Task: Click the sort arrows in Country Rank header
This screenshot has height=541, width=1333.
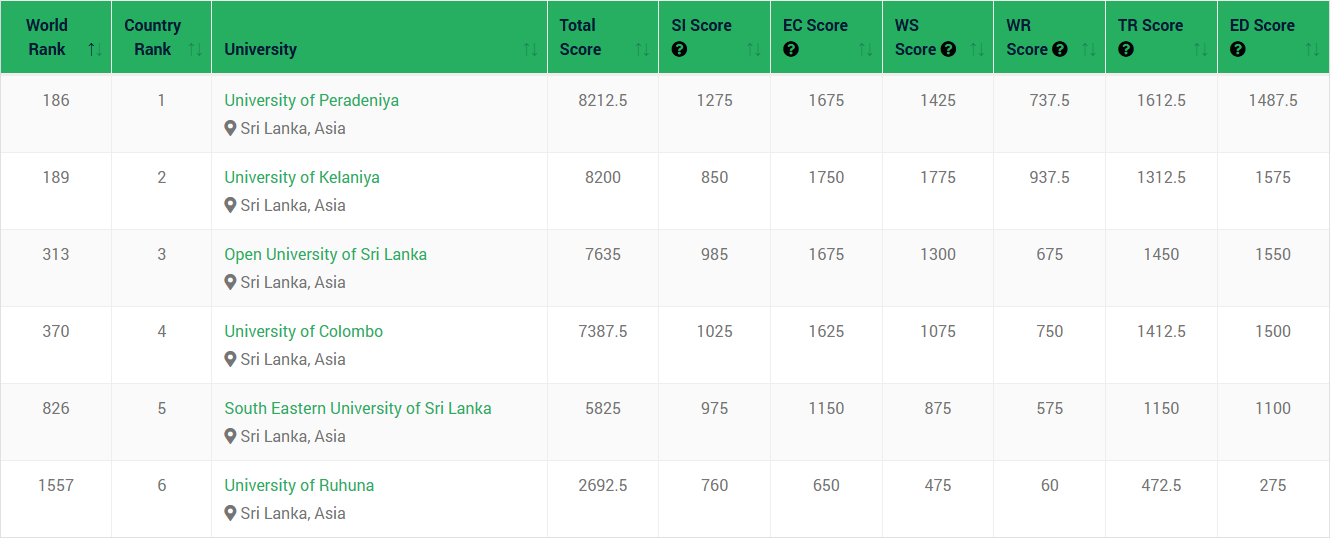Action: (x=195, y=49)
